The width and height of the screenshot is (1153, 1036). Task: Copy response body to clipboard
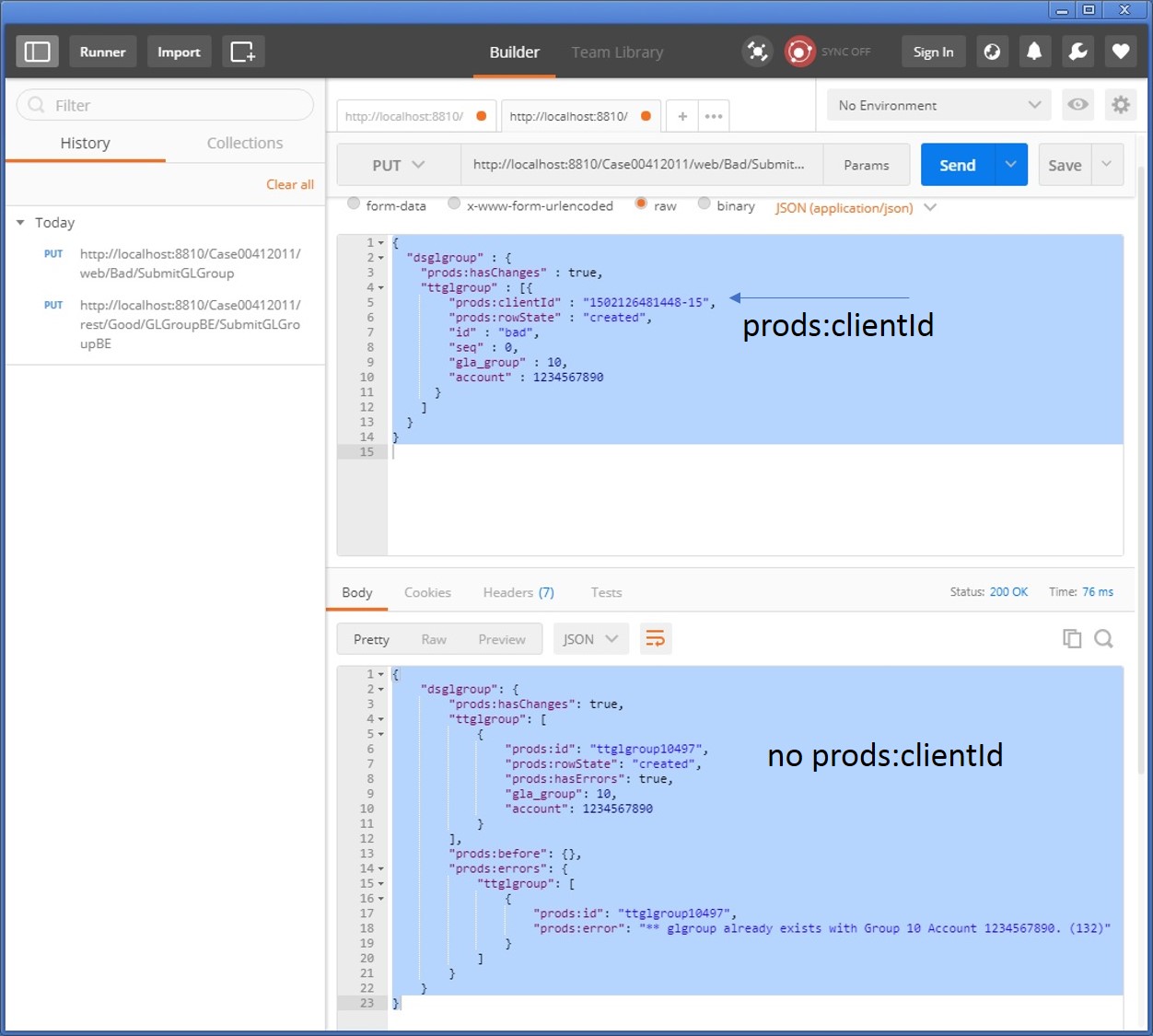[x=1072, y=638]
